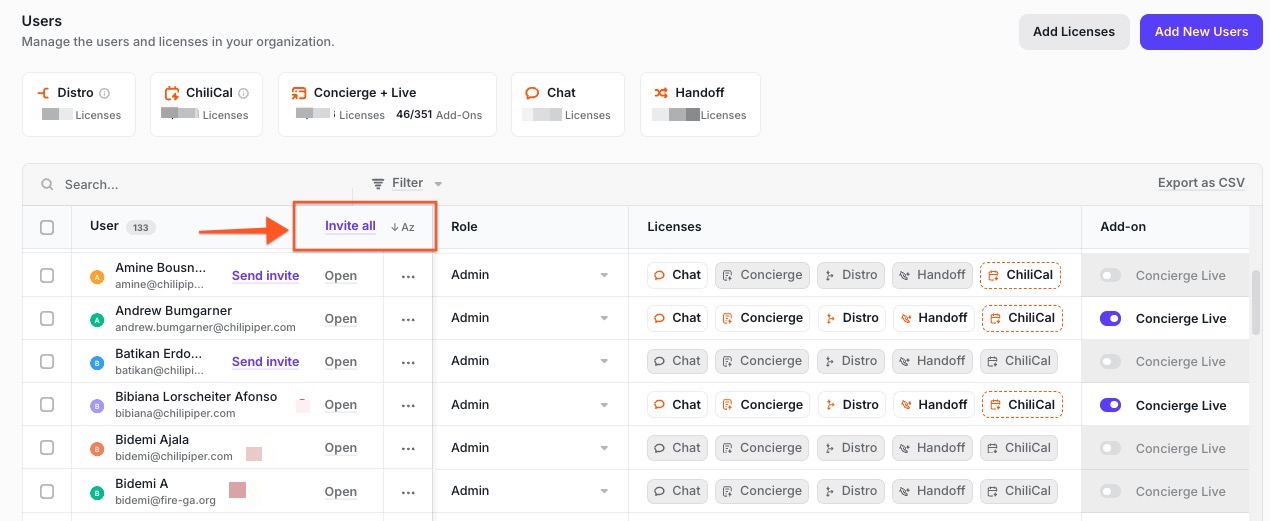Screen dimensions: 1270x521
Task: Toggle Distro license for Andrew Bumgarner
Action: tap(851, 318)
